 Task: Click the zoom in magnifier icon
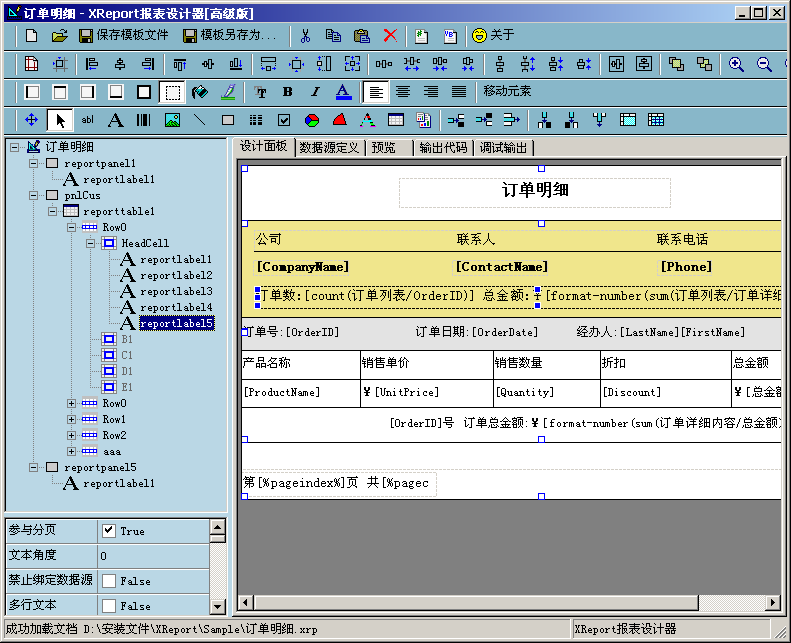(736, 64)
